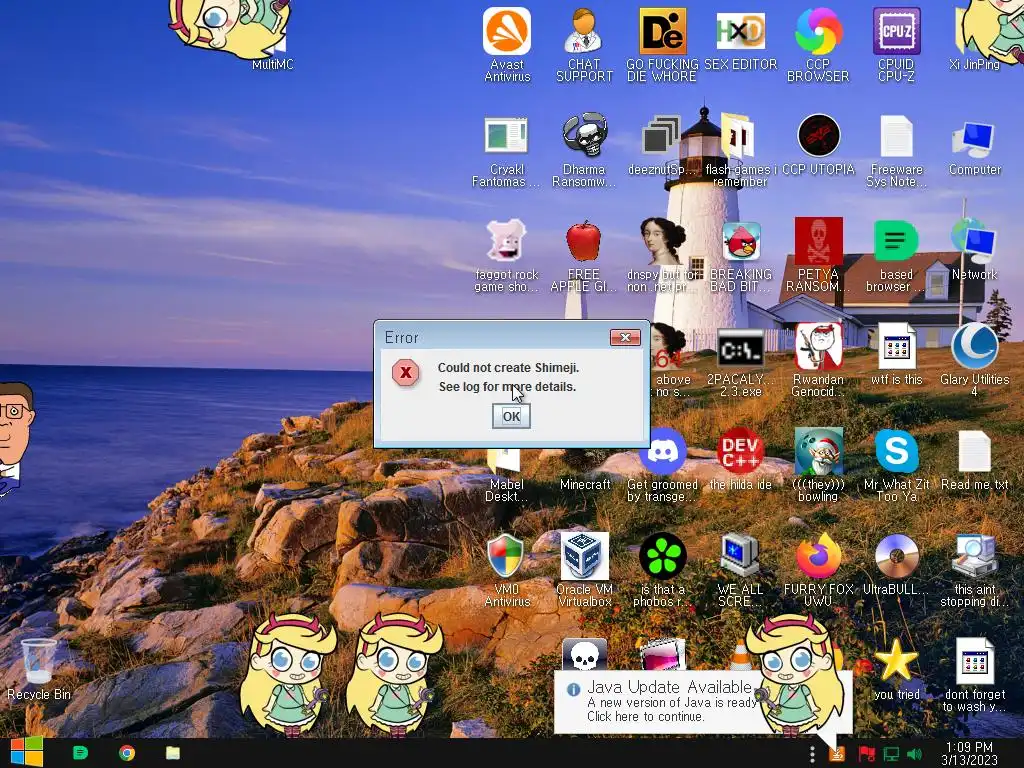Open the flash games i remember folder

coord(740,152)
